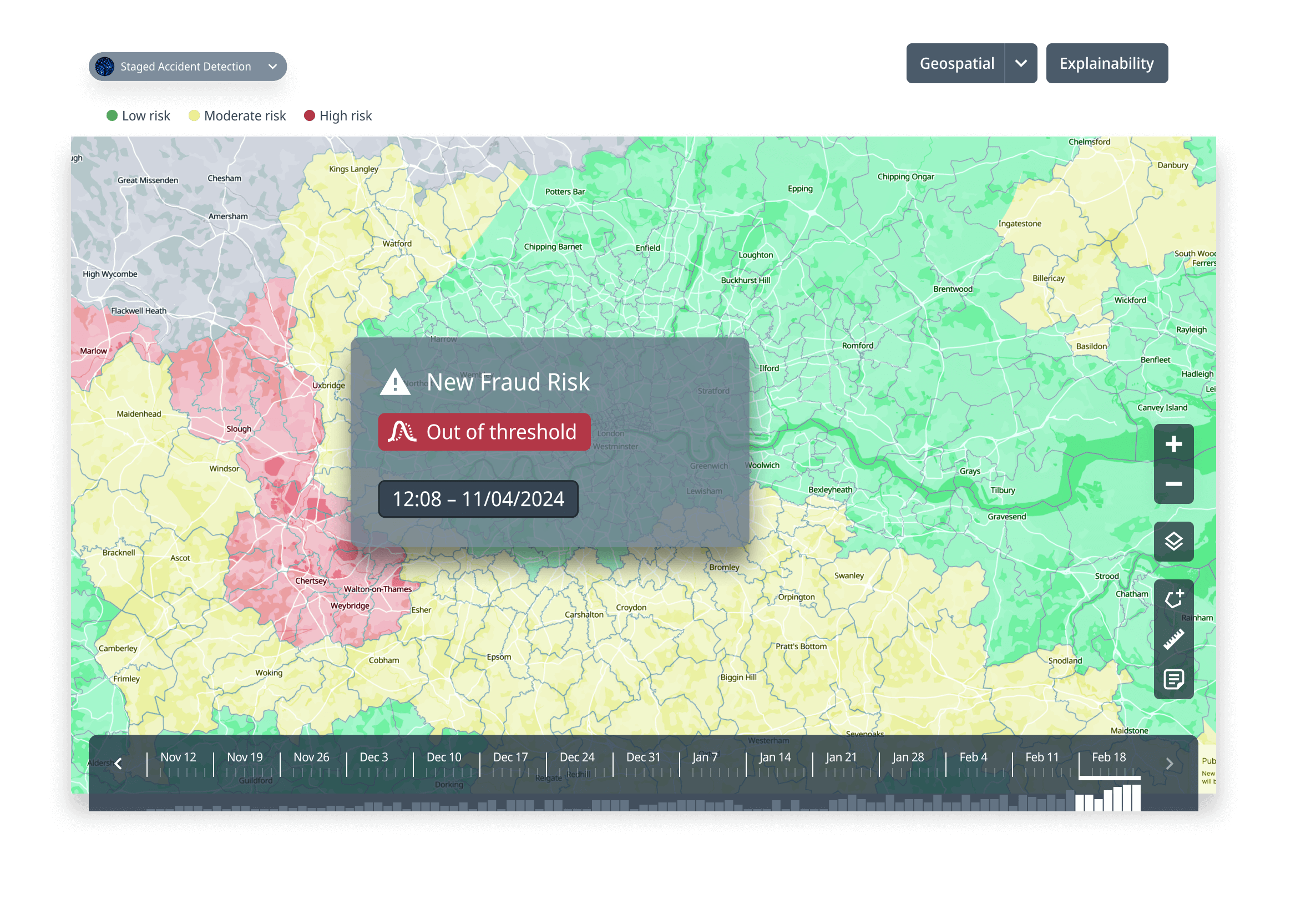1316x899 pixels.
Task: Open the map layers panel icon
Action: [1174, 542]
